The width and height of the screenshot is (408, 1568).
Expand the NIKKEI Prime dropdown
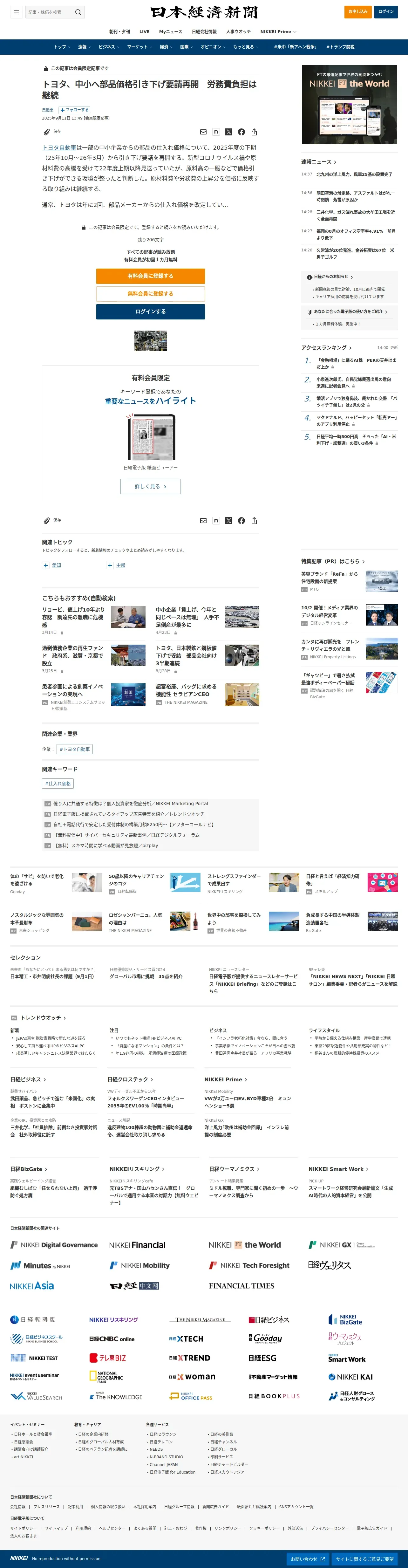click(278, 32)
